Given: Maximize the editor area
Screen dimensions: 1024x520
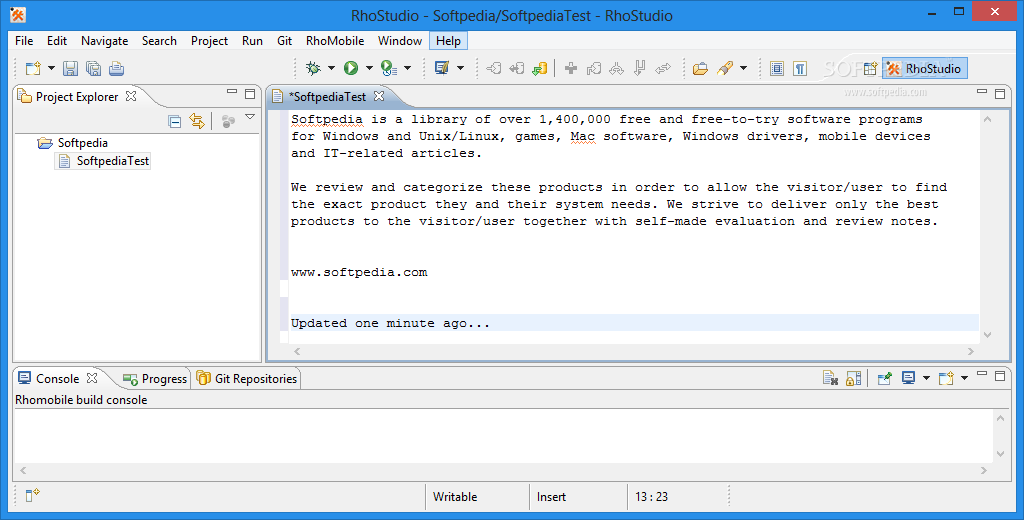Looking at the screenshot, I should 1000,93.
